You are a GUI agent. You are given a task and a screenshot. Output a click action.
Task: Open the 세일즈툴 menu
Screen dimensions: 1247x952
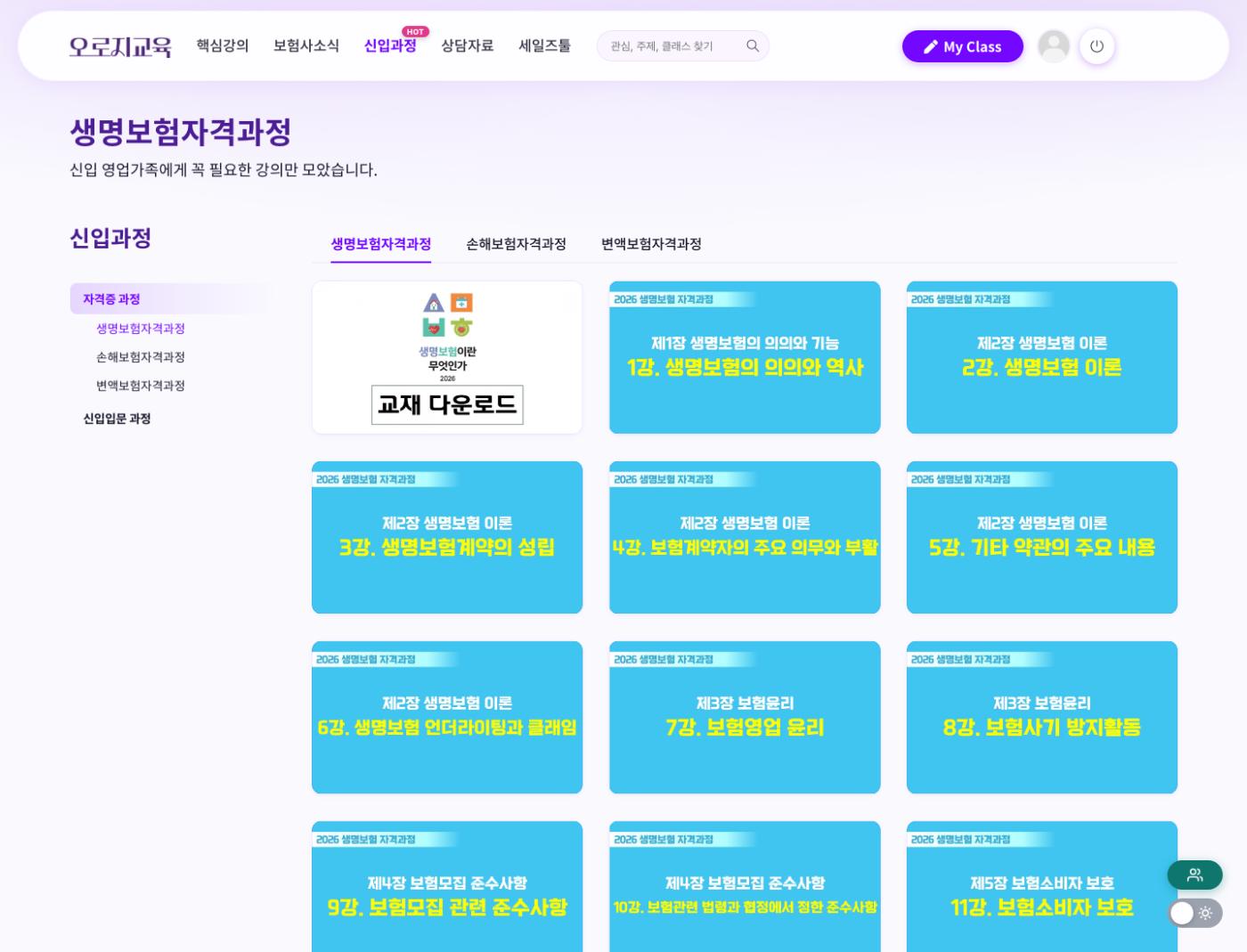(545, 45)
